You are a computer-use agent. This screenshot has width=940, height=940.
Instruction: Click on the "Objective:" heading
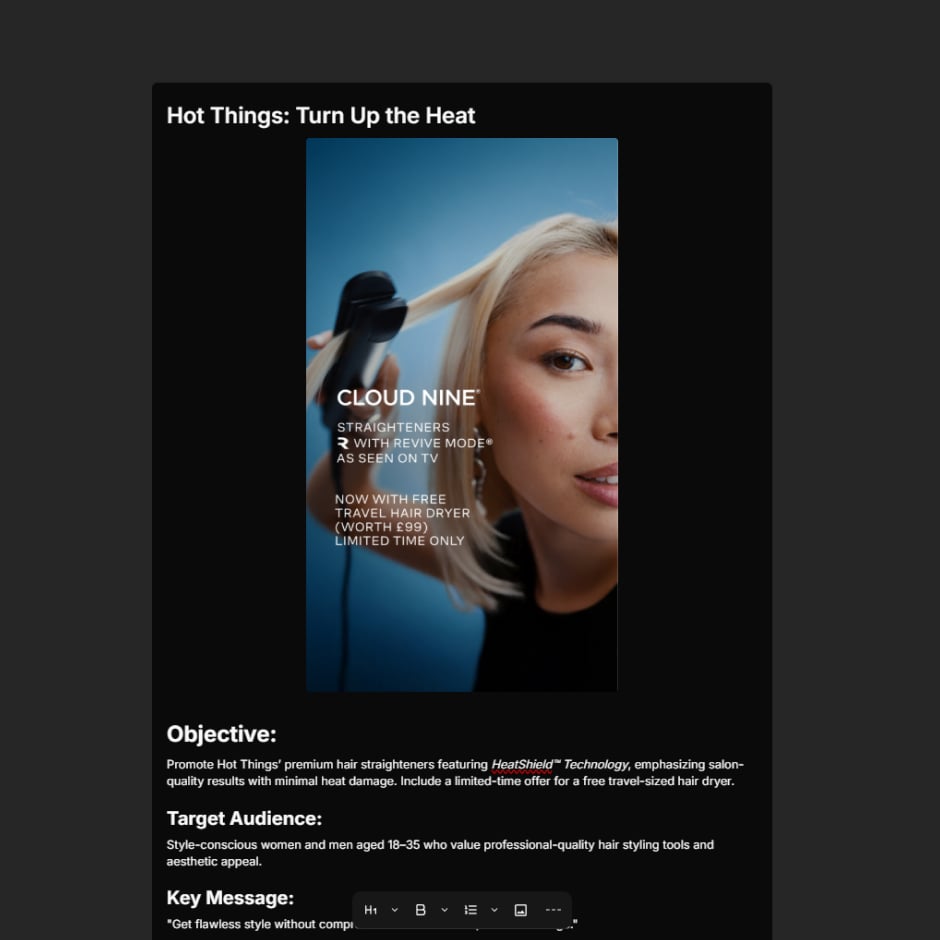pyautogui.click(x=221, y=734)
